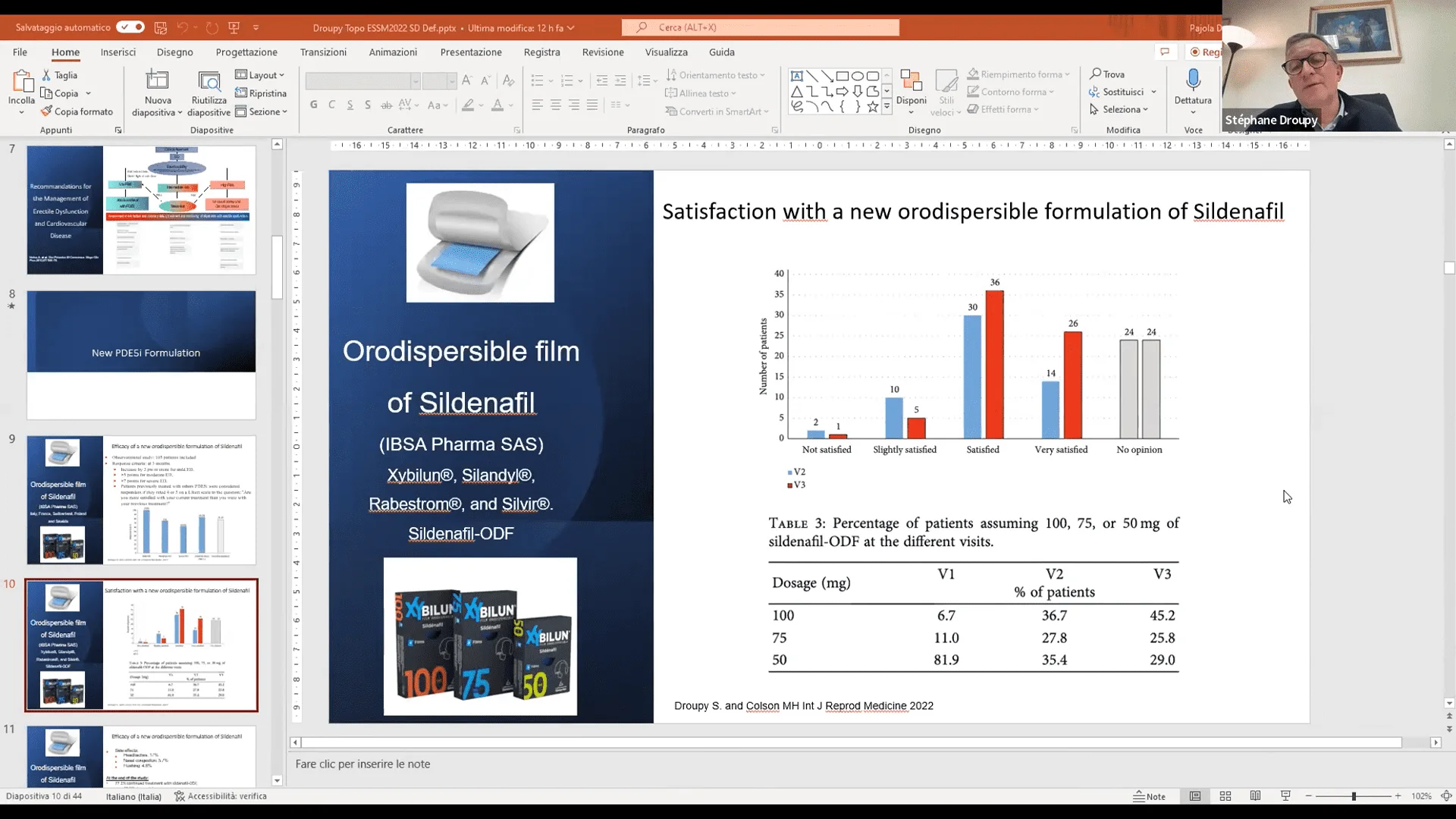Open the Aa change case dropdown

pyautogui.click(x=438, y=105)
